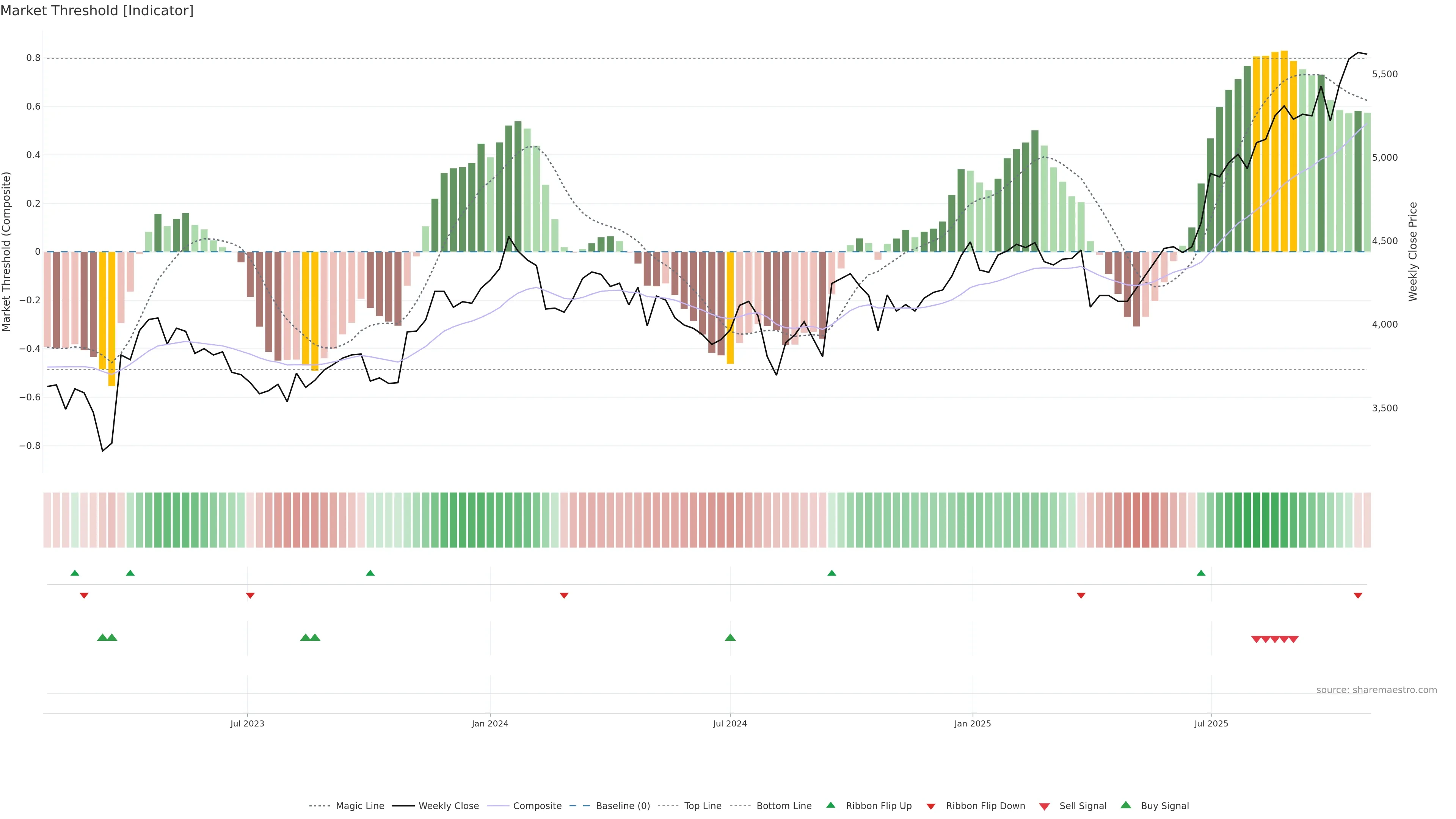Click the Sell Signal legend marker
This screenshot has width=1456, height=819.
coord(1045,806)
